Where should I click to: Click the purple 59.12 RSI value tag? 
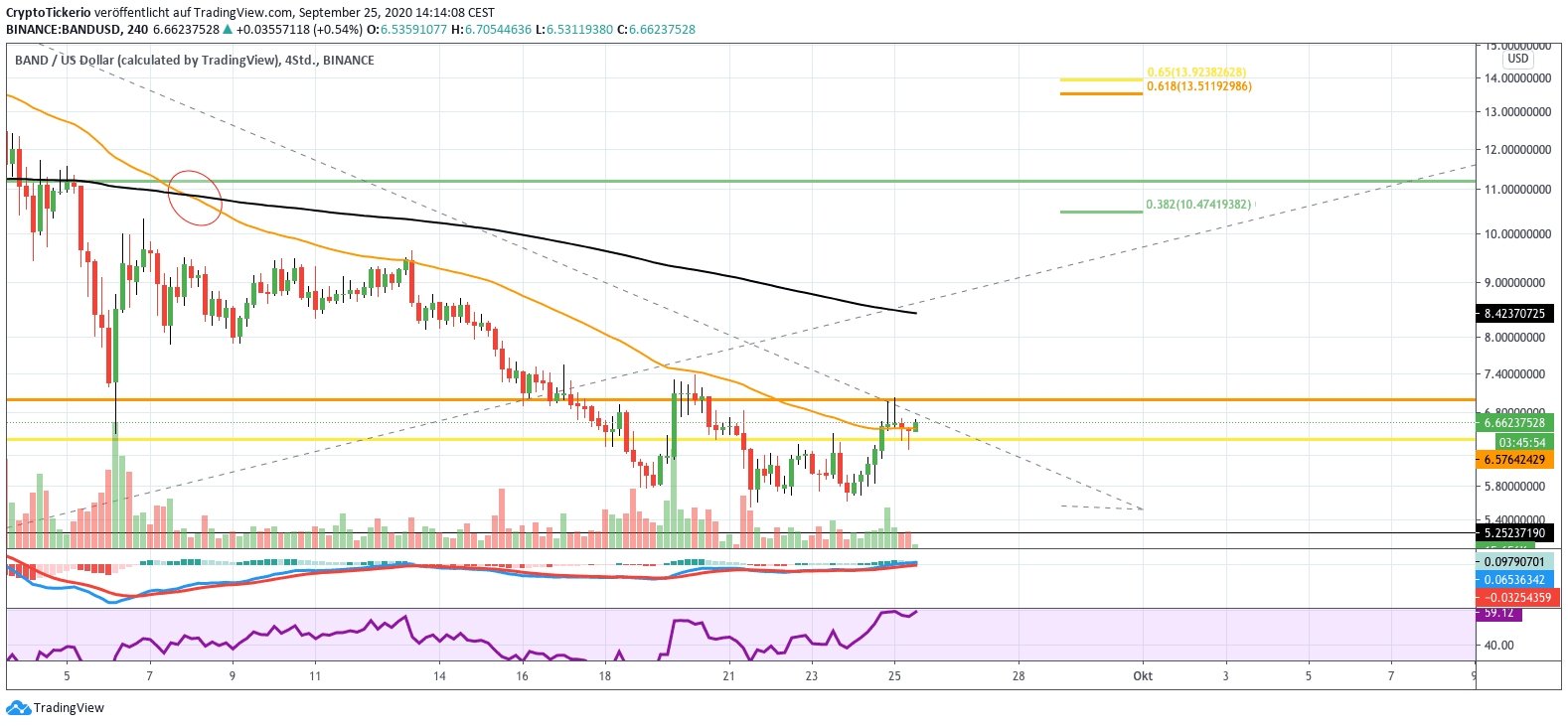click(1498, 613)
